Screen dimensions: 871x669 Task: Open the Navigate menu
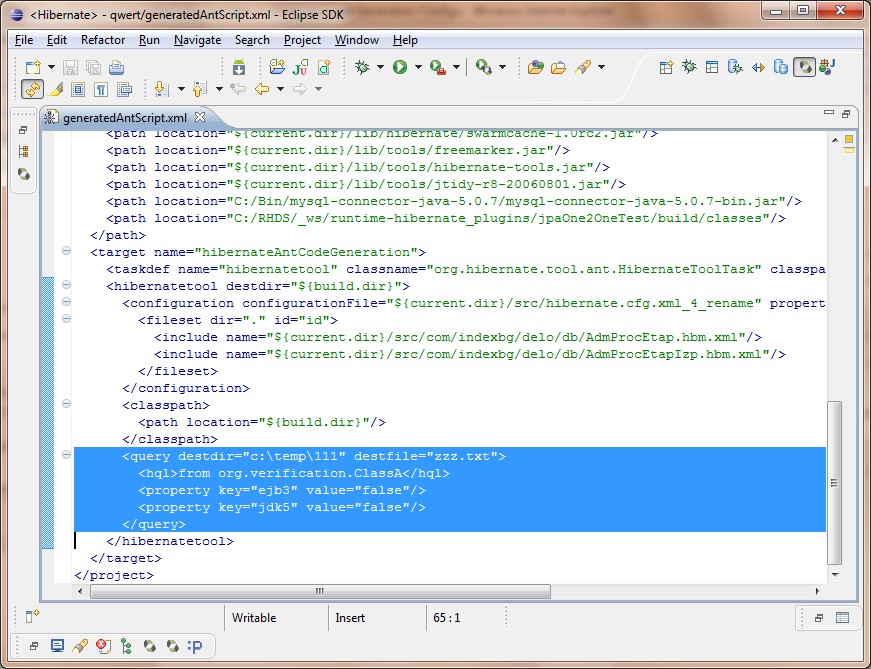[197, 40]
